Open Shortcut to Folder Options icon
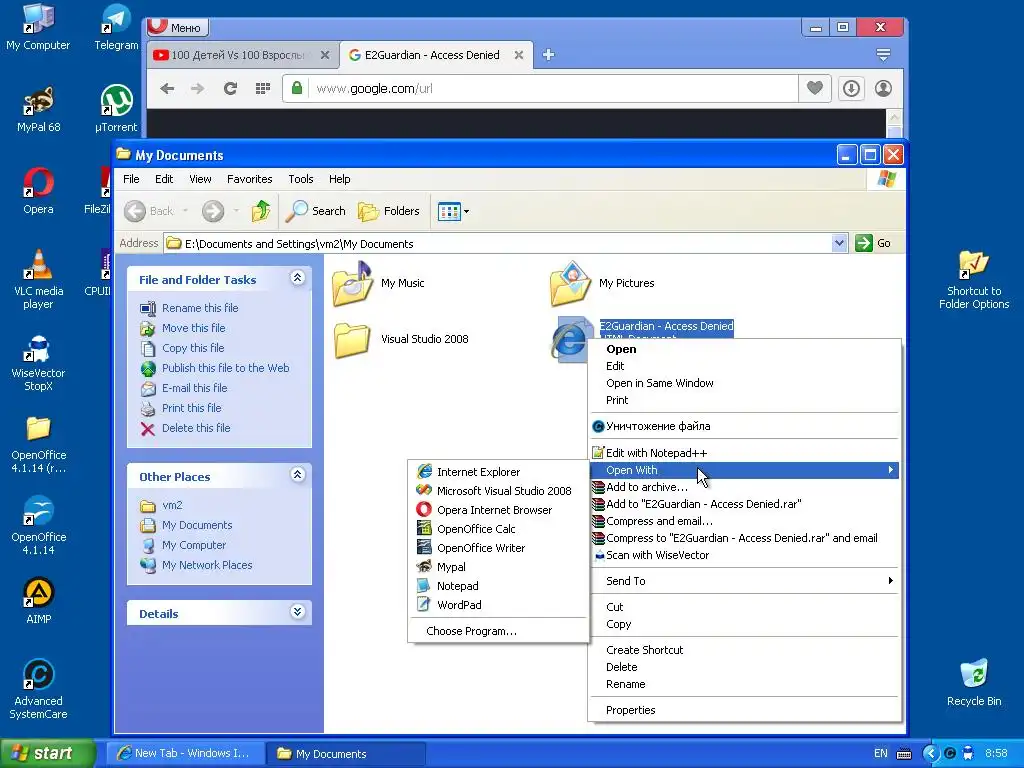 (x=974, y=280)
